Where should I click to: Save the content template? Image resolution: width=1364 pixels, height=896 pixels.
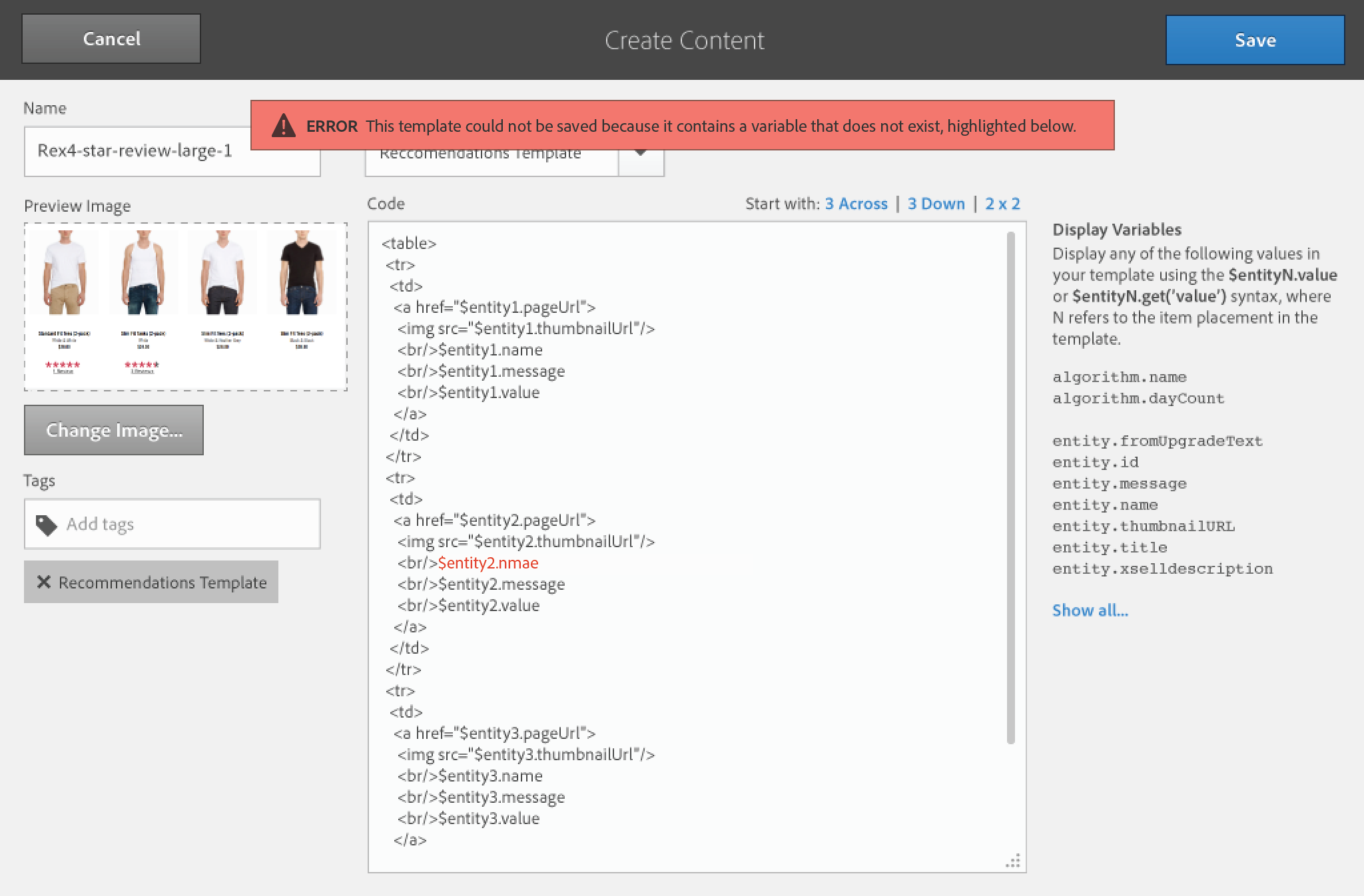(1255, 40)
